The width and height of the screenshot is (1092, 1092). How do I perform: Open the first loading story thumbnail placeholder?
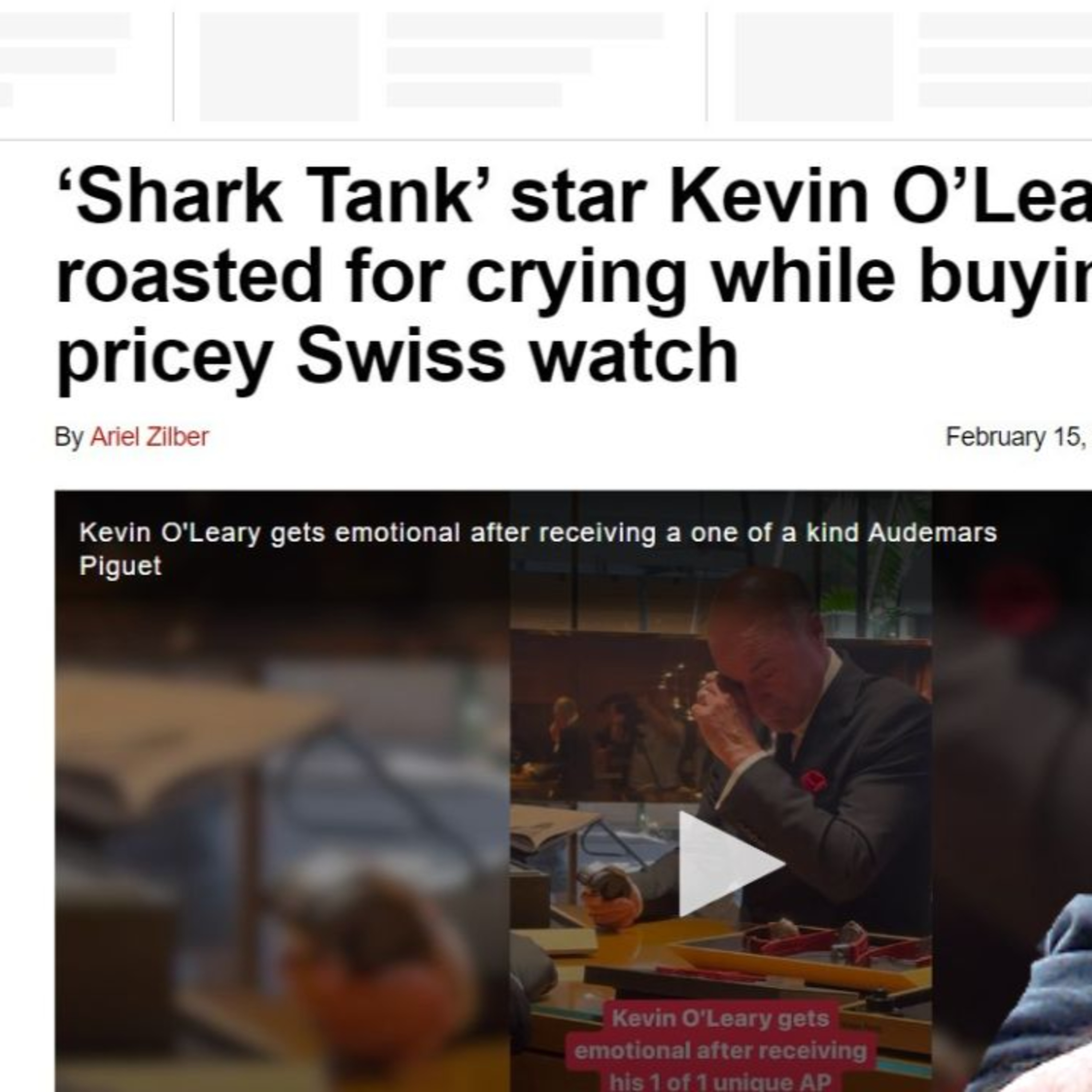pyautogui.click(x=279, y=67)
